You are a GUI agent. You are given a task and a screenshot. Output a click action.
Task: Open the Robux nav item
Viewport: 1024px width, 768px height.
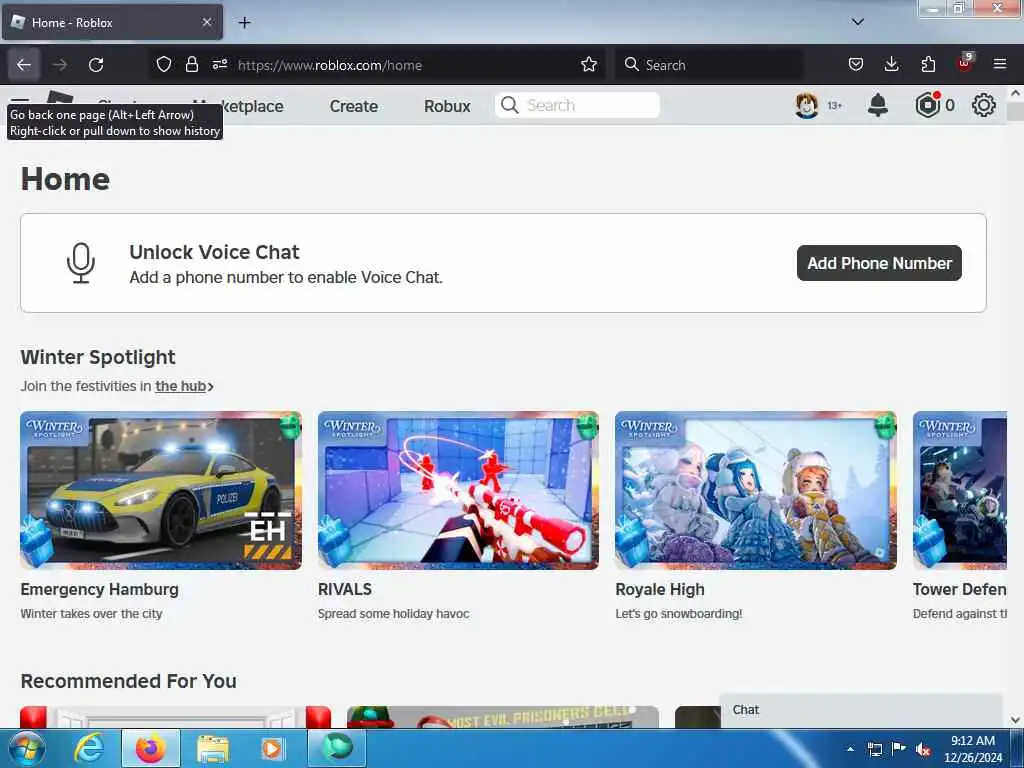point(447,106)
